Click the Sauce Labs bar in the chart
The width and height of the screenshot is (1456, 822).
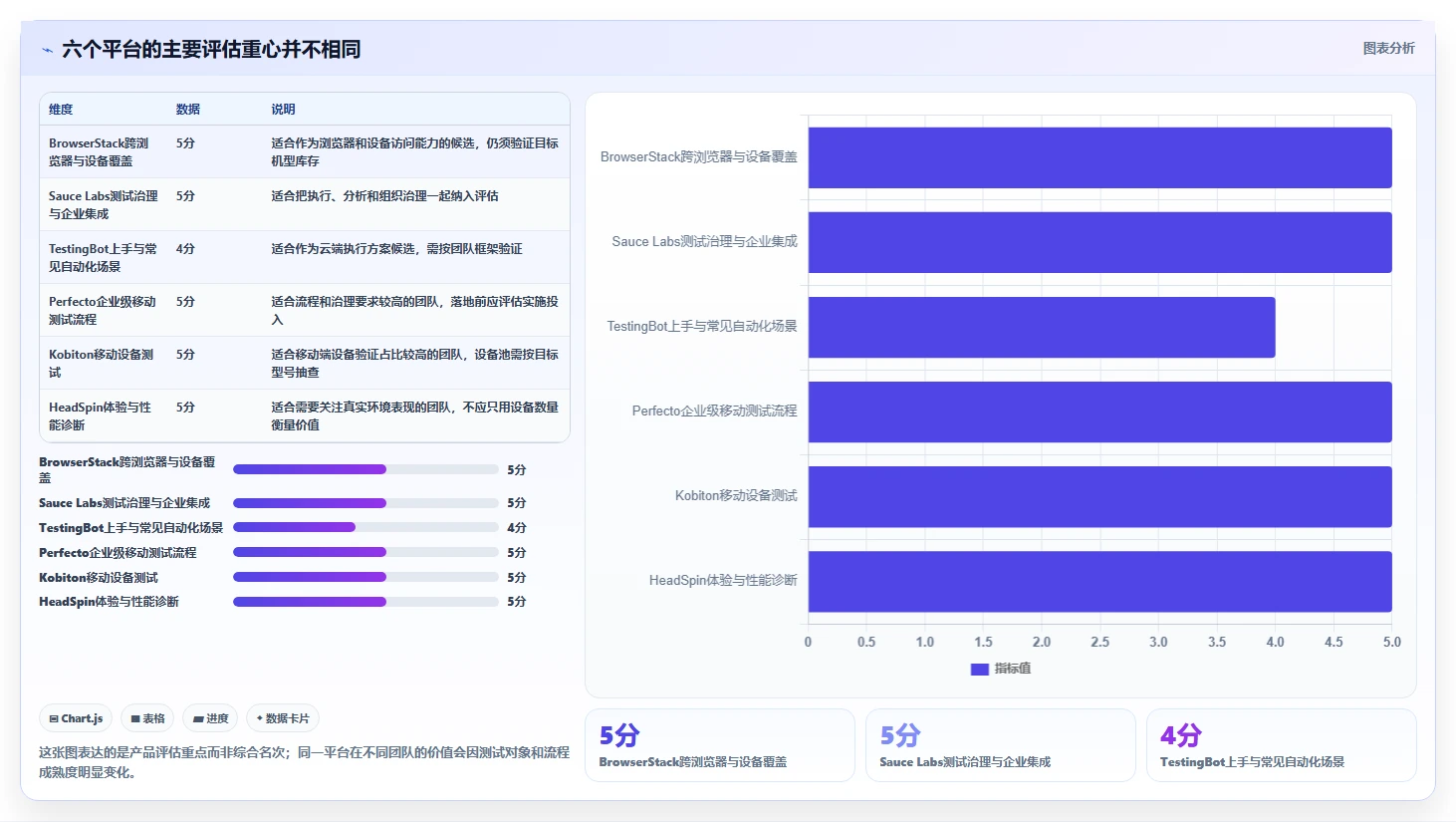1099,242
